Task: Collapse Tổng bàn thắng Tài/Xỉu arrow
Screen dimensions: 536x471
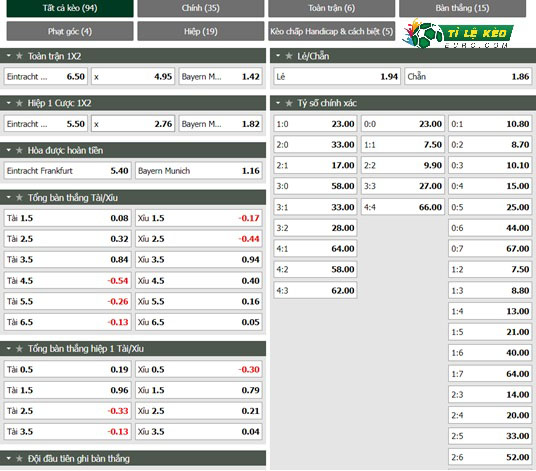Action: (x=9, y=198)
